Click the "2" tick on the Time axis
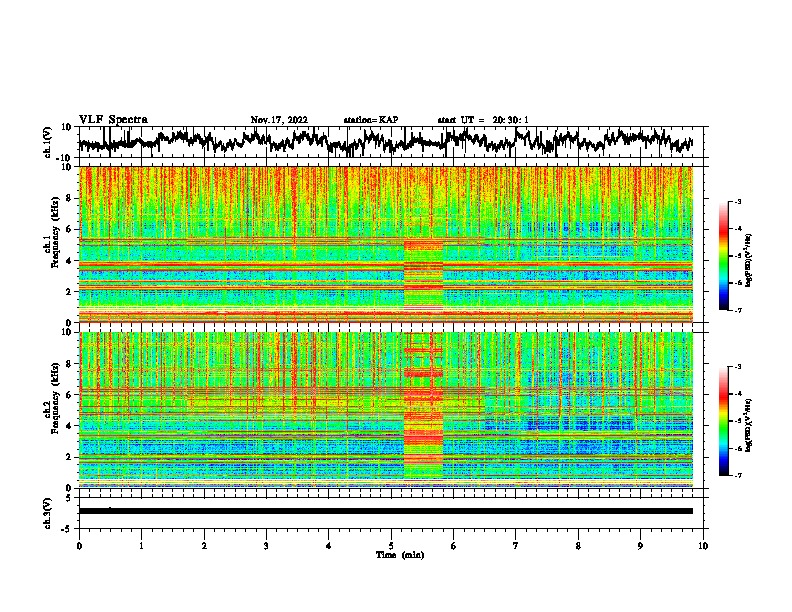The width and height of the screenshot is (792, 612). pyautogui.click(x=204, y=546)
